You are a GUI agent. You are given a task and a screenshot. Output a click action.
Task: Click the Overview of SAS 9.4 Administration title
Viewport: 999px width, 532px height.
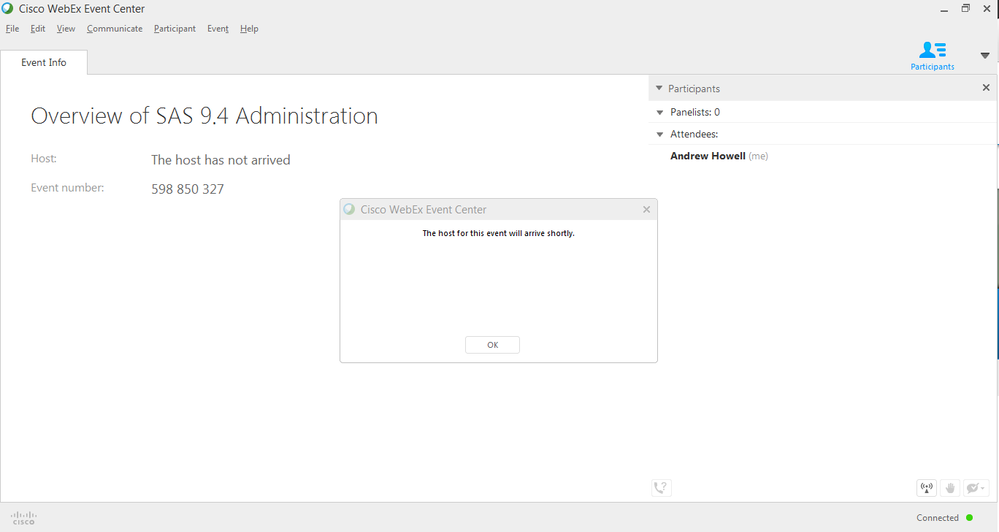(x=204, y=116)
